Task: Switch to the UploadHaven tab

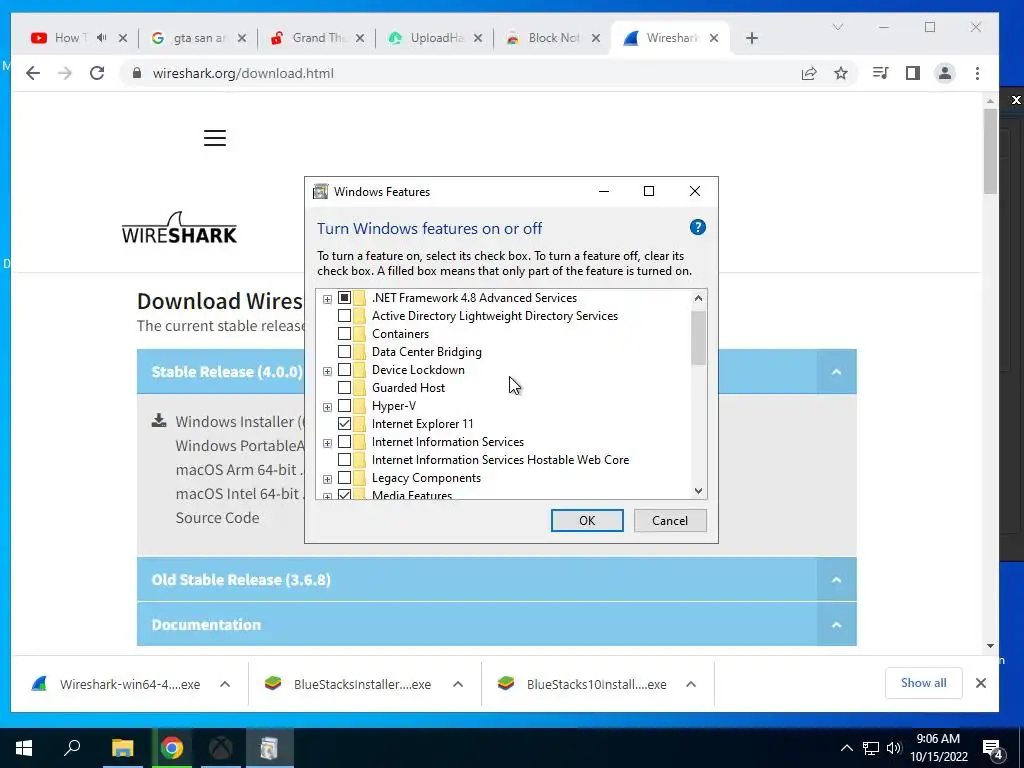Action: pyautogui.click(x=435, y=38)
